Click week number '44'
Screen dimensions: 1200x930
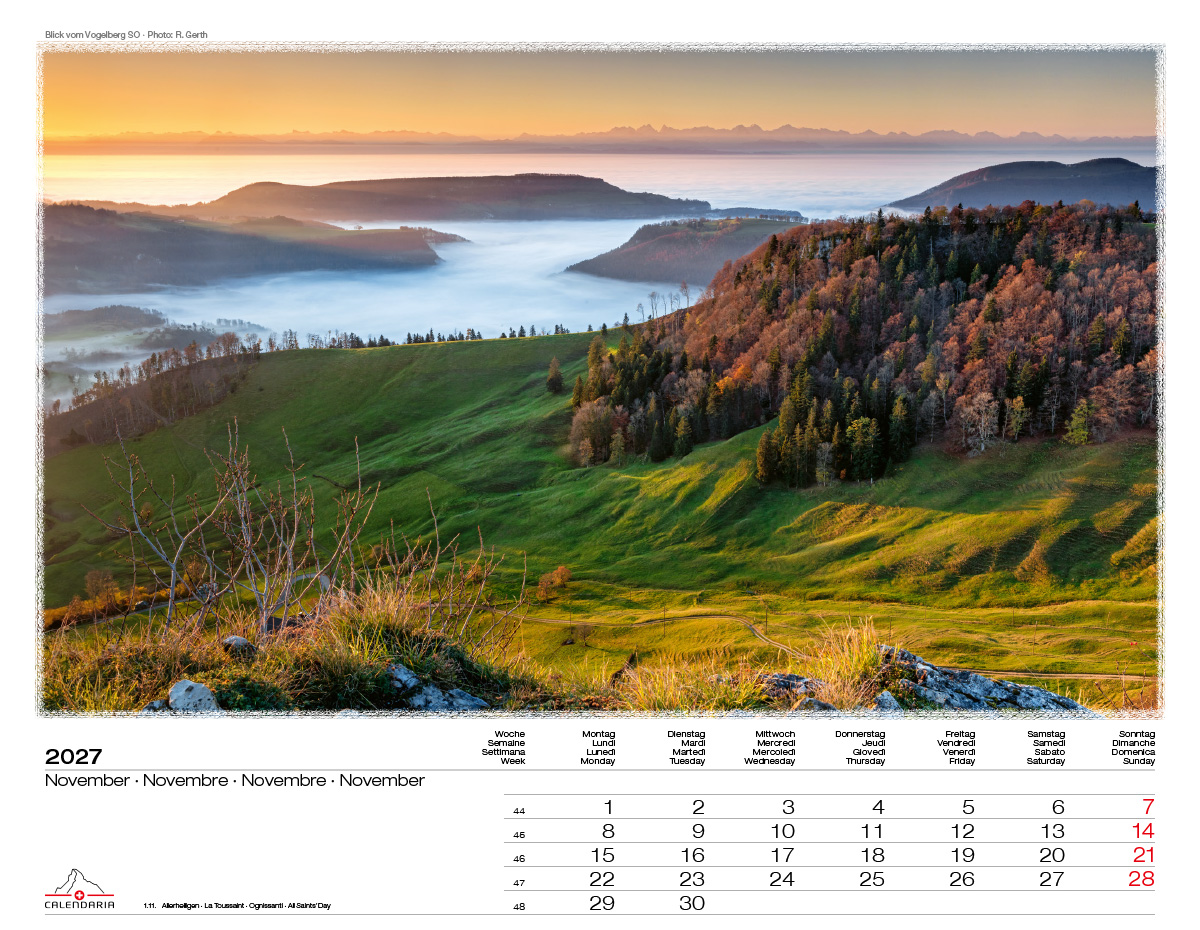[x=519, y=811]
